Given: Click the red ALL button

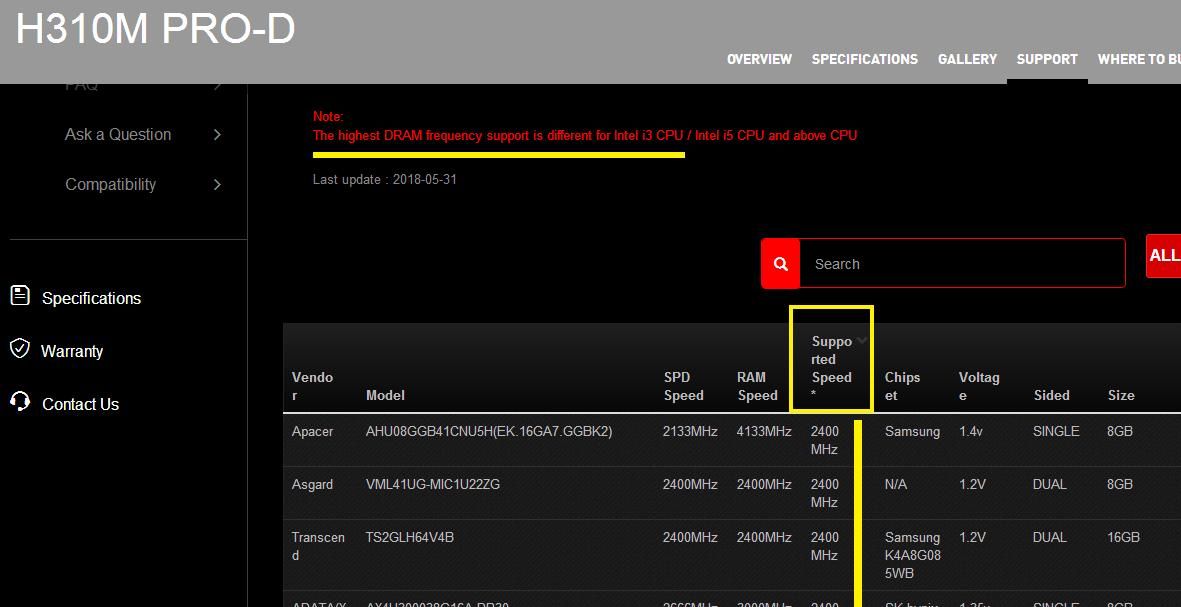Looking at the screenshot, I should tap(1164, 256).
